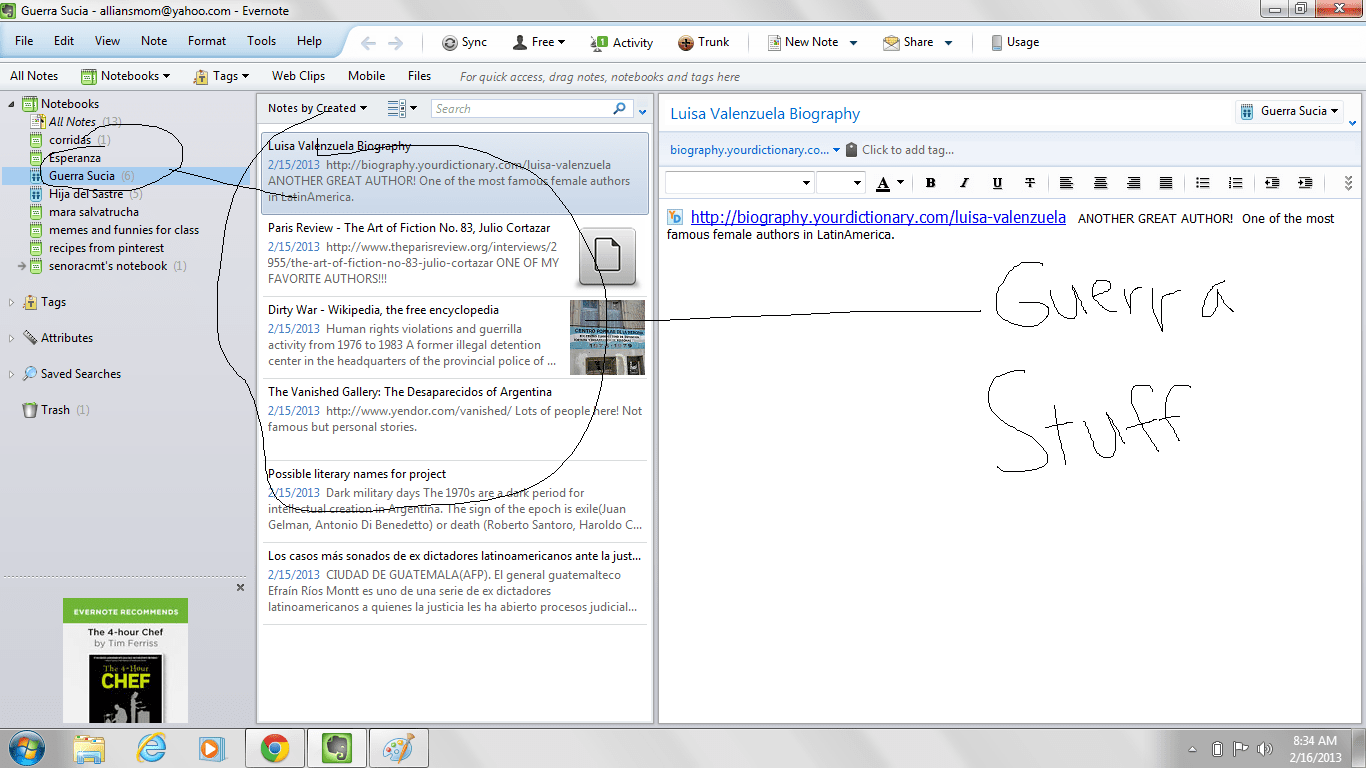Align note text to the left

click(1067, 183)
